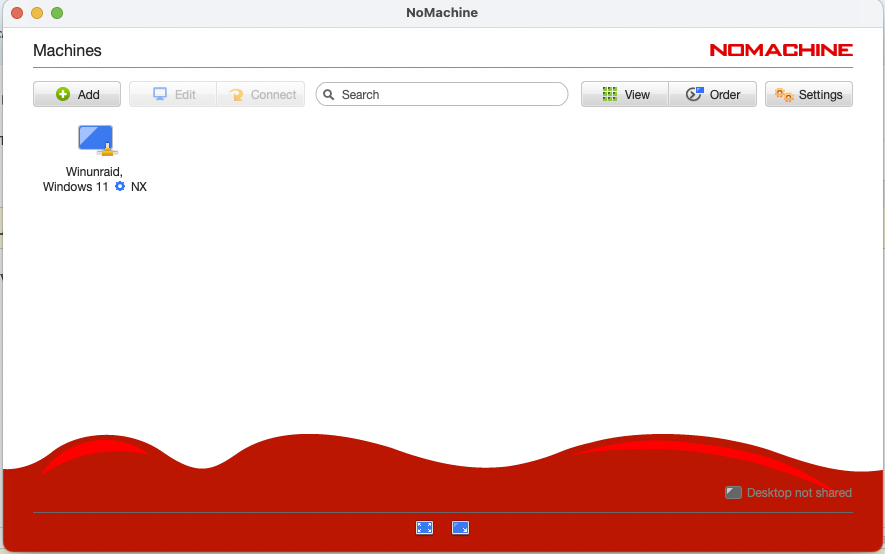The image size is (885, 554).
Task: Click the magnifier icon in Search
Action: tap(328, 94)
